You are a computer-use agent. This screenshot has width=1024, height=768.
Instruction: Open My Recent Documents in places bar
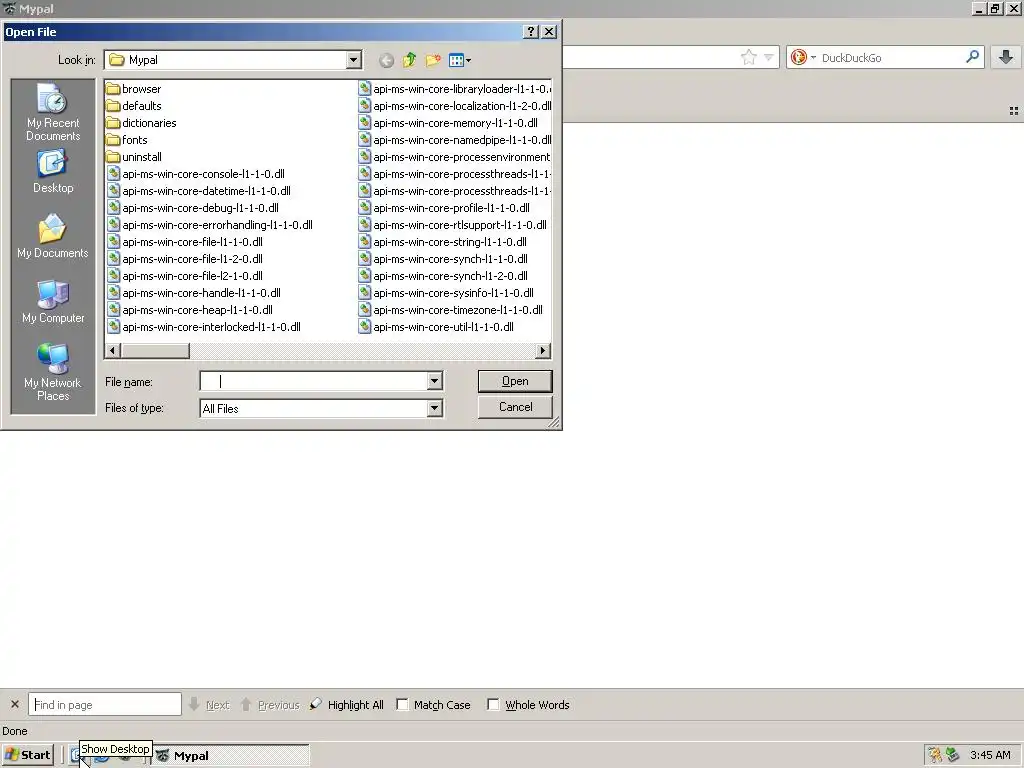click(53, 112)
